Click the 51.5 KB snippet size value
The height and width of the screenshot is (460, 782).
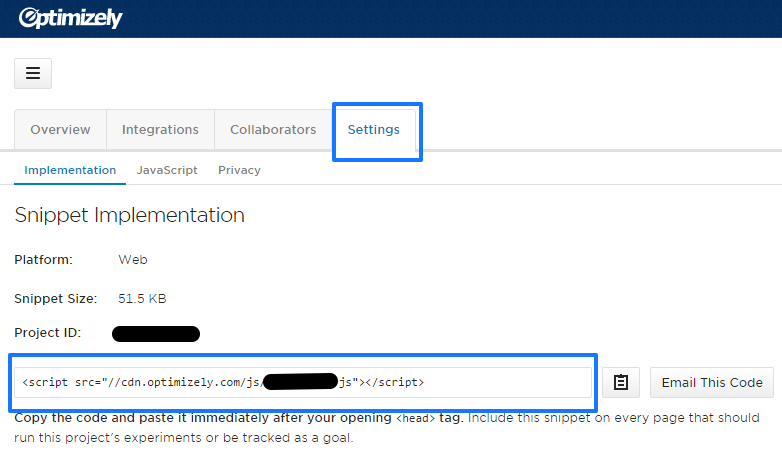click(142, 299)
